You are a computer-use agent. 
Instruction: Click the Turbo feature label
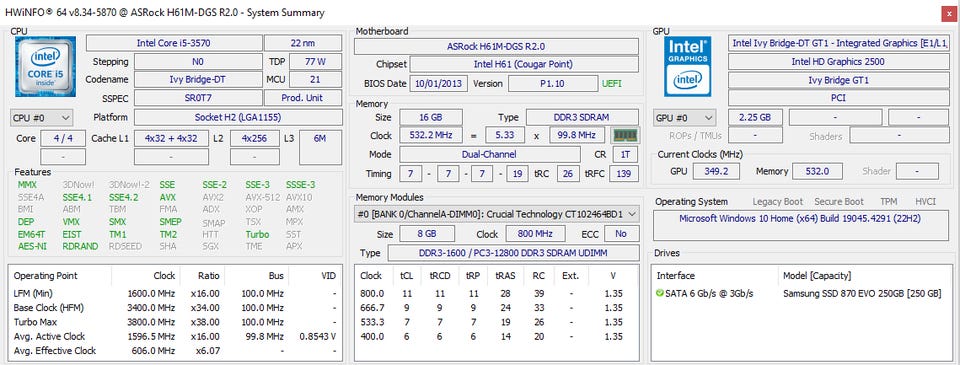pos(258,234)
